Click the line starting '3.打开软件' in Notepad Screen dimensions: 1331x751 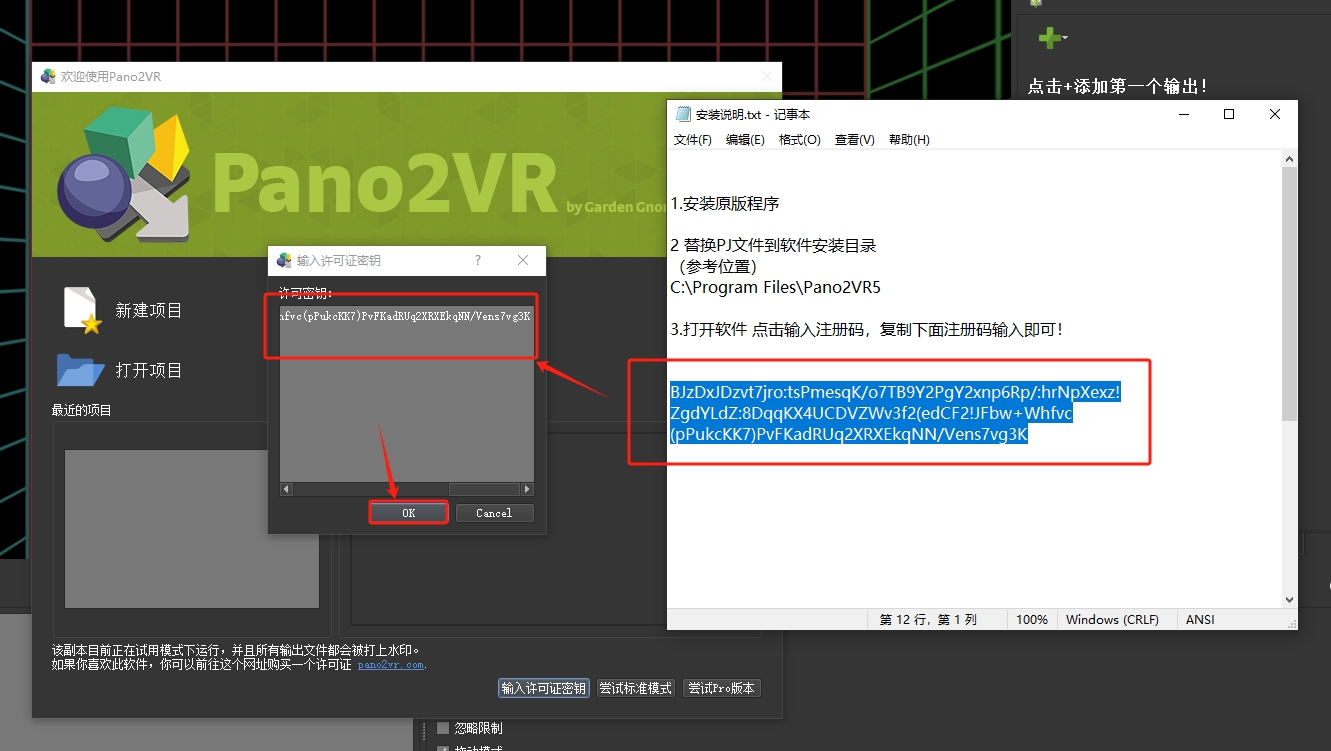click(867, 329)
